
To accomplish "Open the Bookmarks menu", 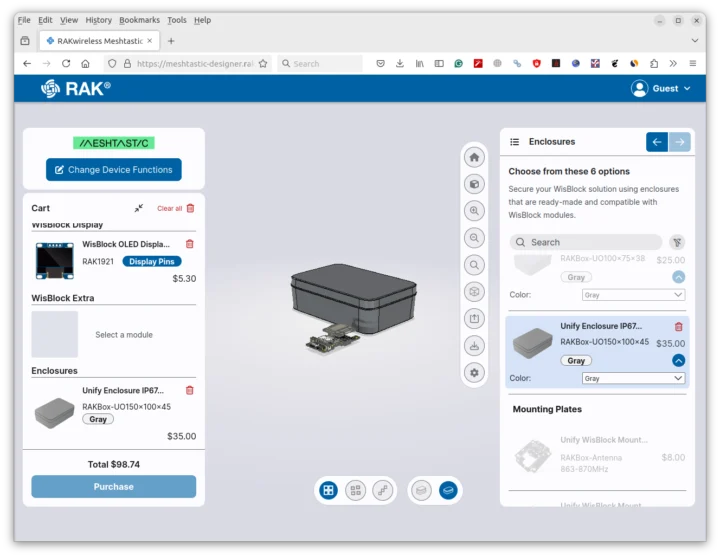I will click(x=138, y=20).
